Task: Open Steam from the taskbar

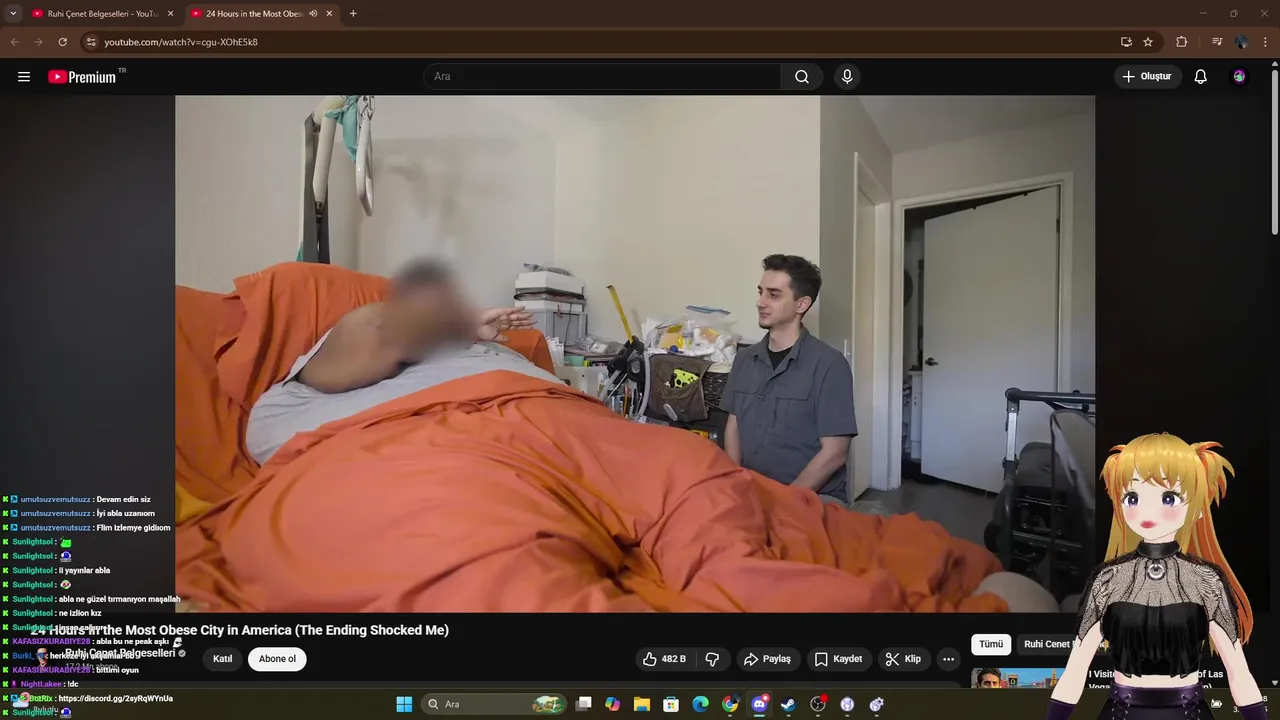Action: [x=788, y=704]
